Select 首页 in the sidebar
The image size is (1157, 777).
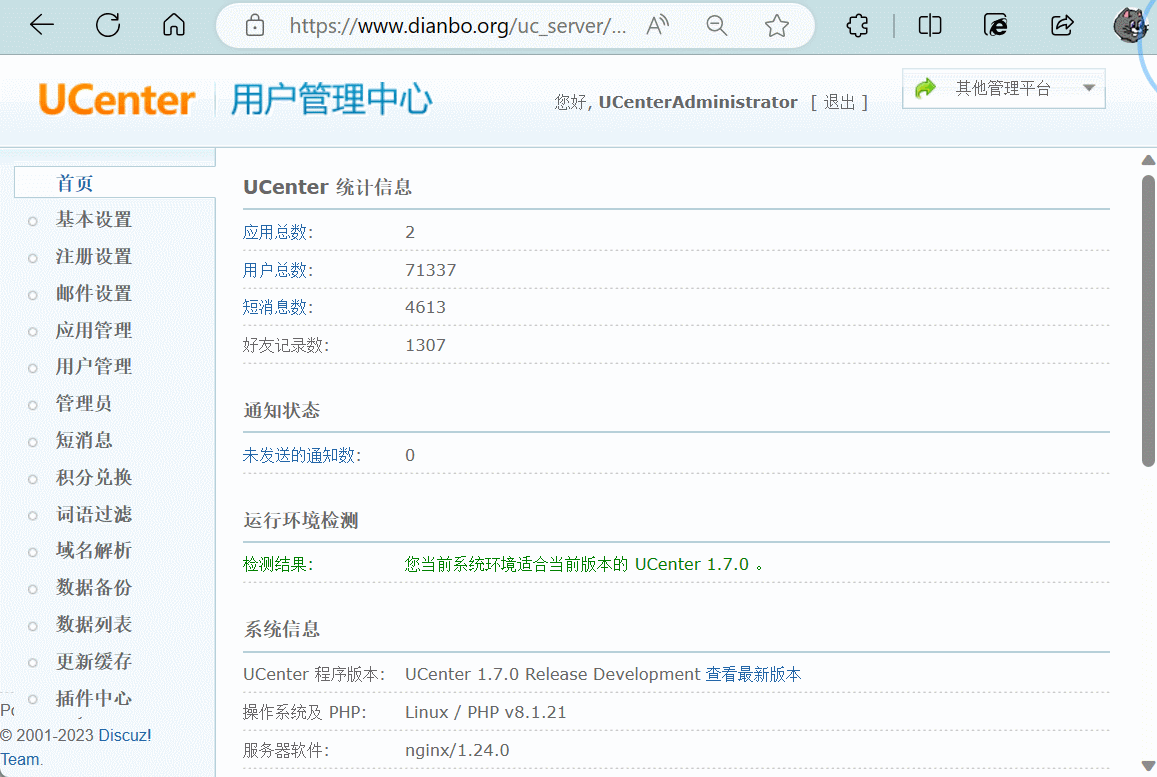75,183
